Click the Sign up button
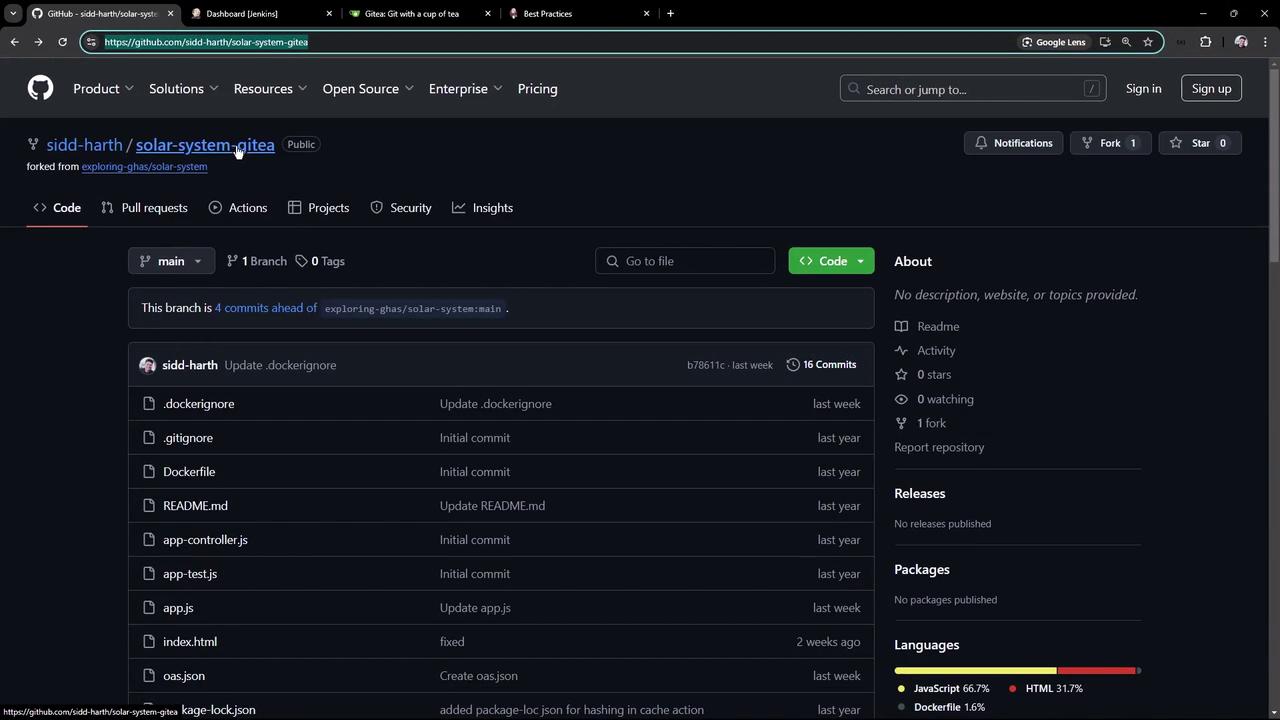 pos(1211,89)
